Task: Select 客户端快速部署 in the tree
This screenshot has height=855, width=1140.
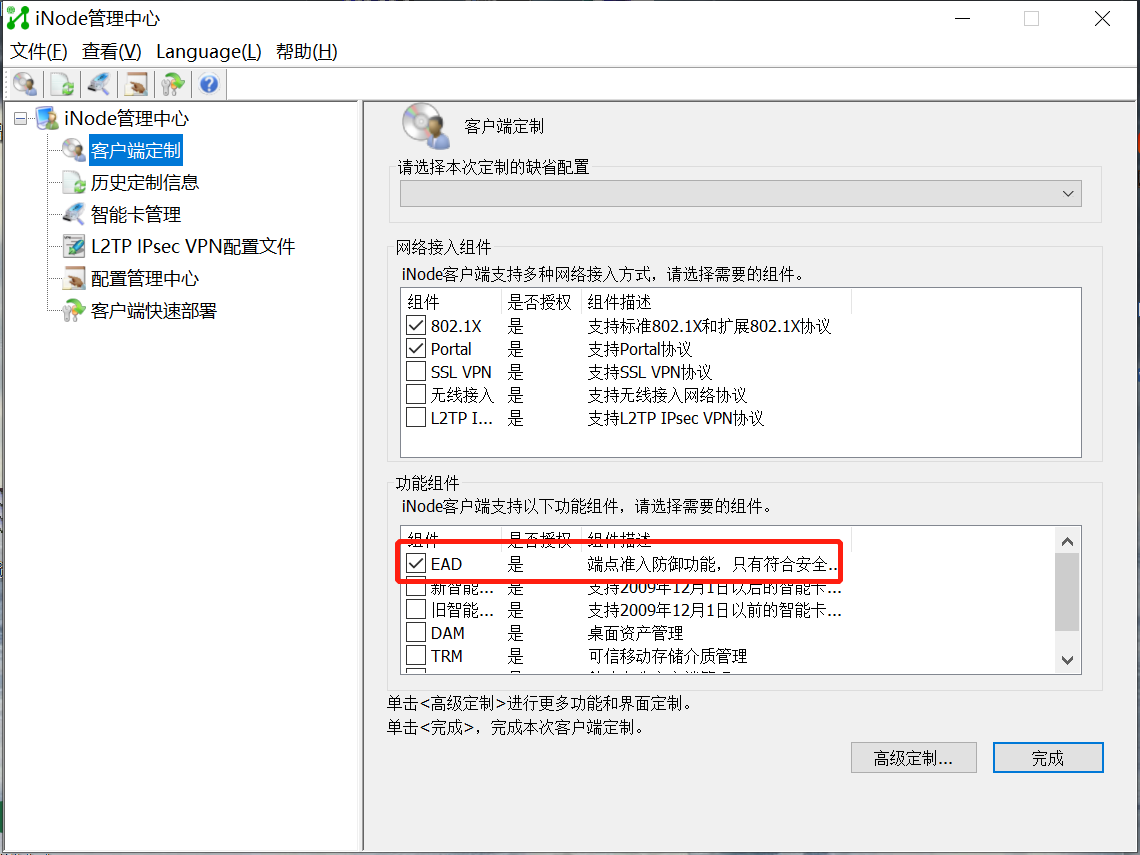Action: [153, 310]
